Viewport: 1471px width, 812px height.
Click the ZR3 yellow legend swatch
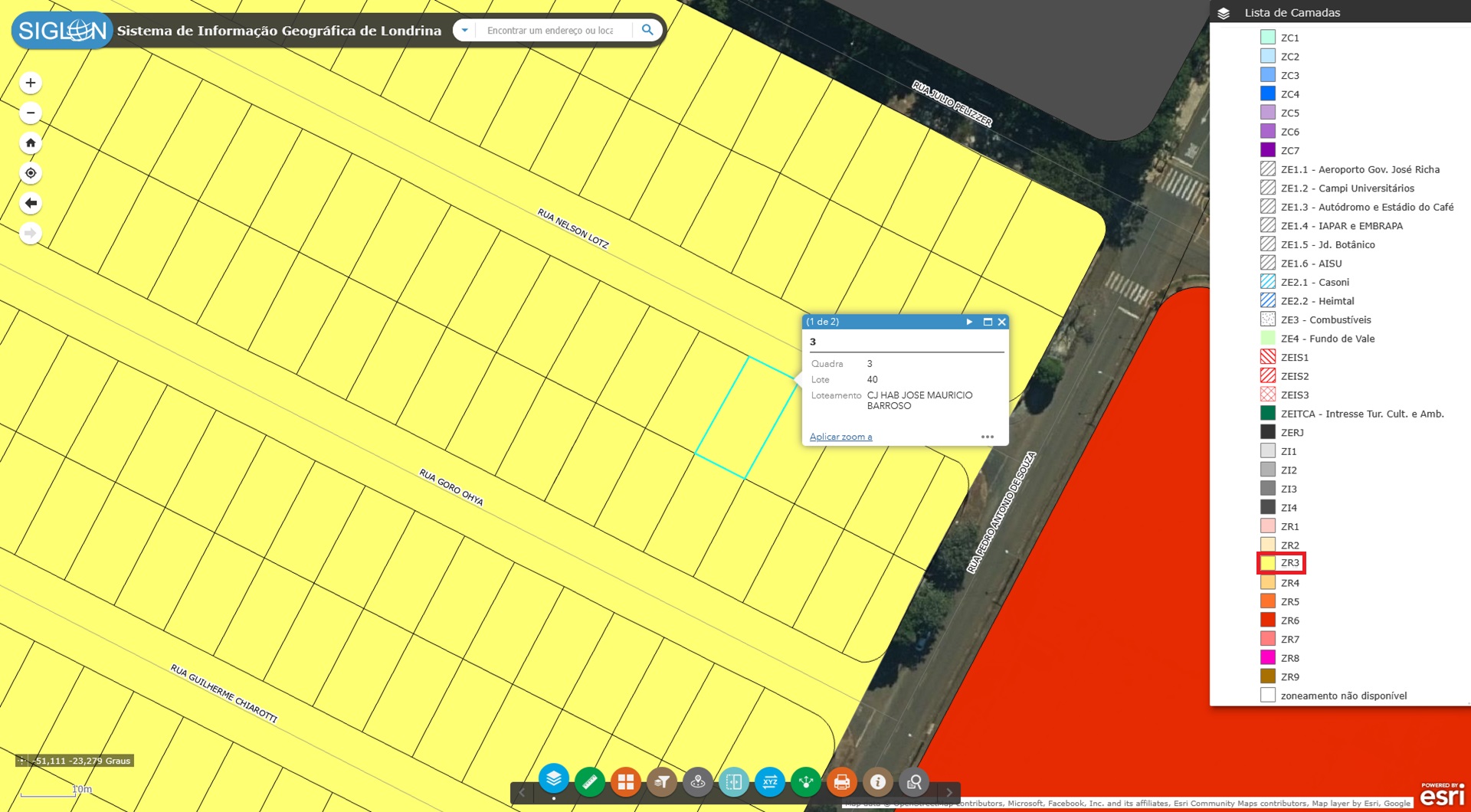[x=1268, y=563]
